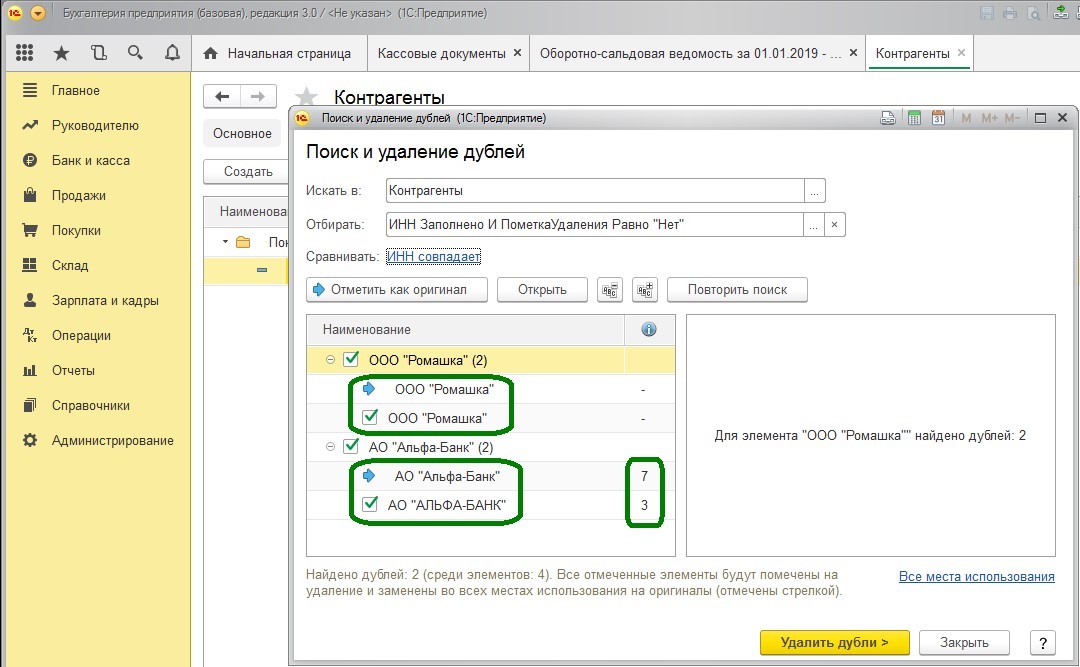Collapse the АО "Альфа-Банк" (2) group
Screen dimensions: 1080x667
point(330,447)
